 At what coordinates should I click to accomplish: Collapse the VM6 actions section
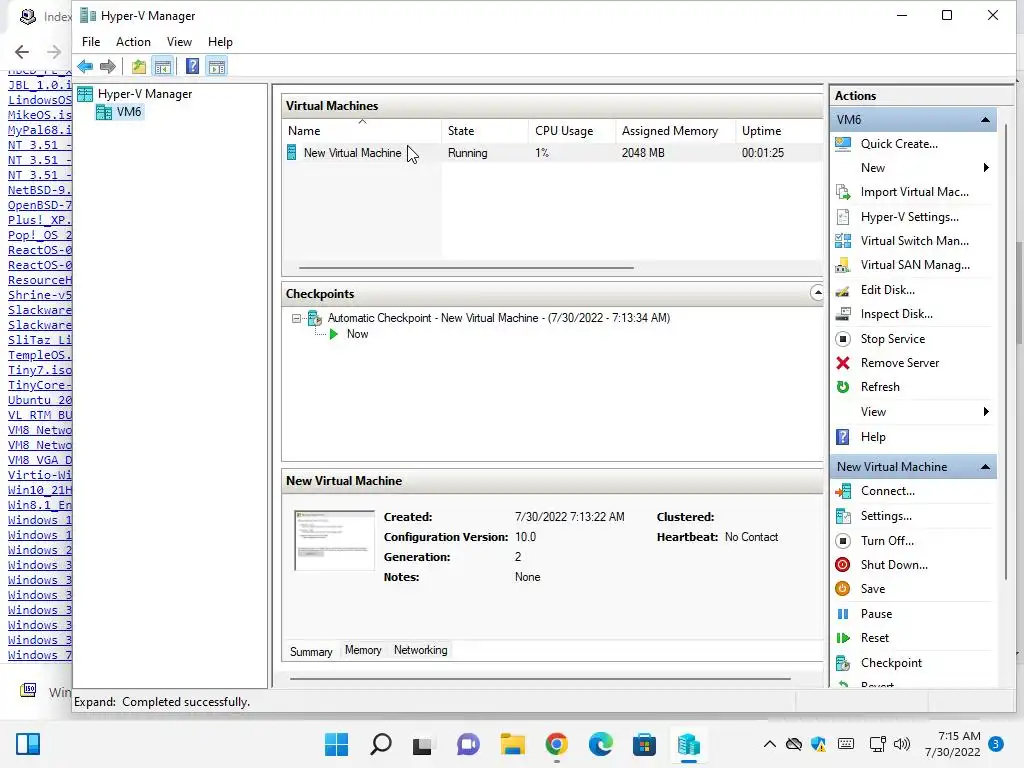[x=985, y=120]
